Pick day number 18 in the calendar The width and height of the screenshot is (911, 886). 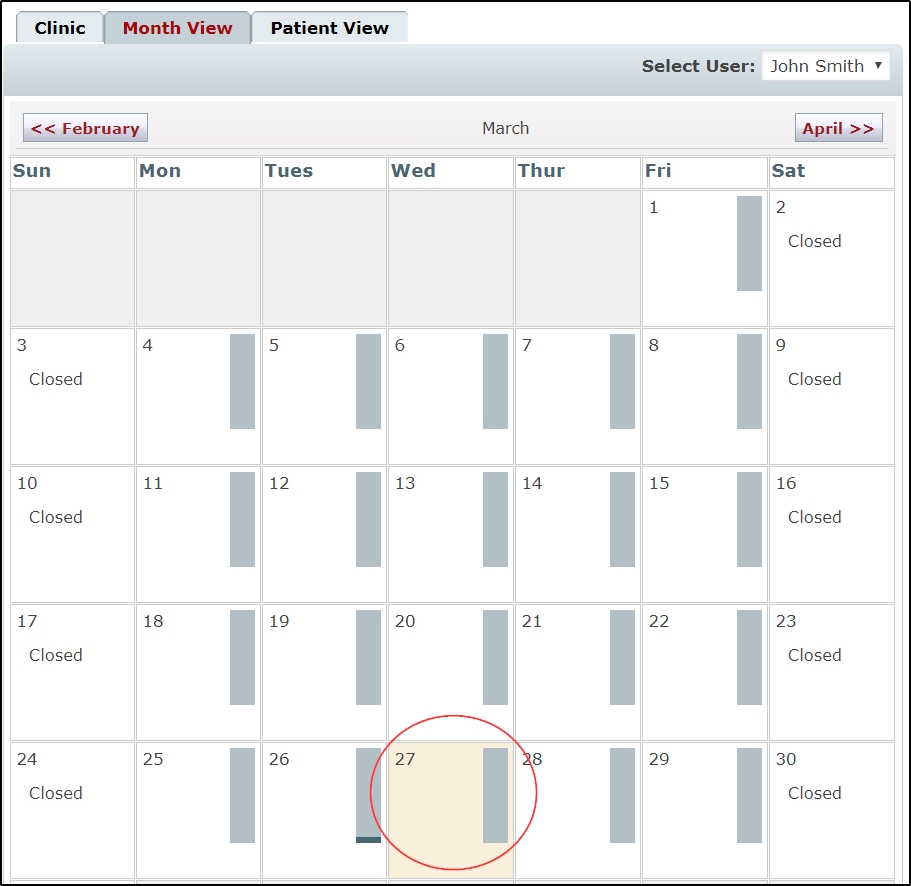point(153,621)
